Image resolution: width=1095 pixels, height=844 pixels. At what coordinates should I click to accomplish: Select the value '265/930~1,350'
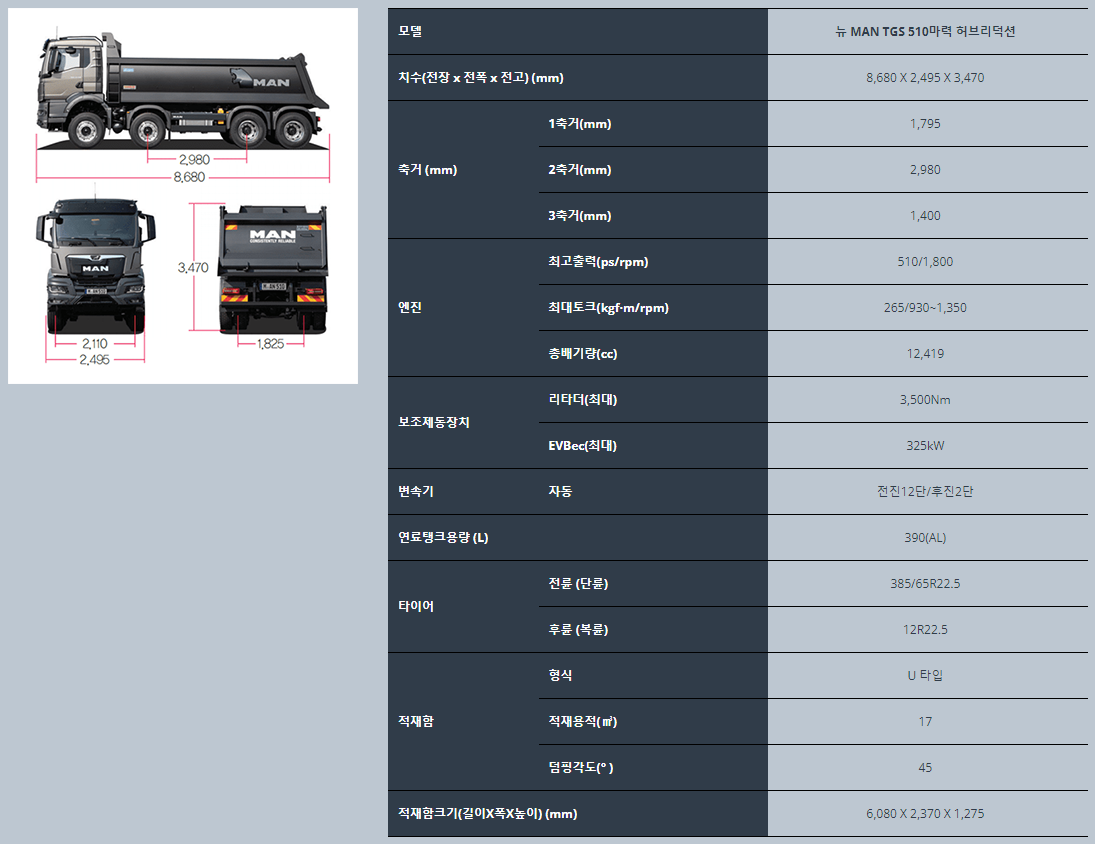925,308
